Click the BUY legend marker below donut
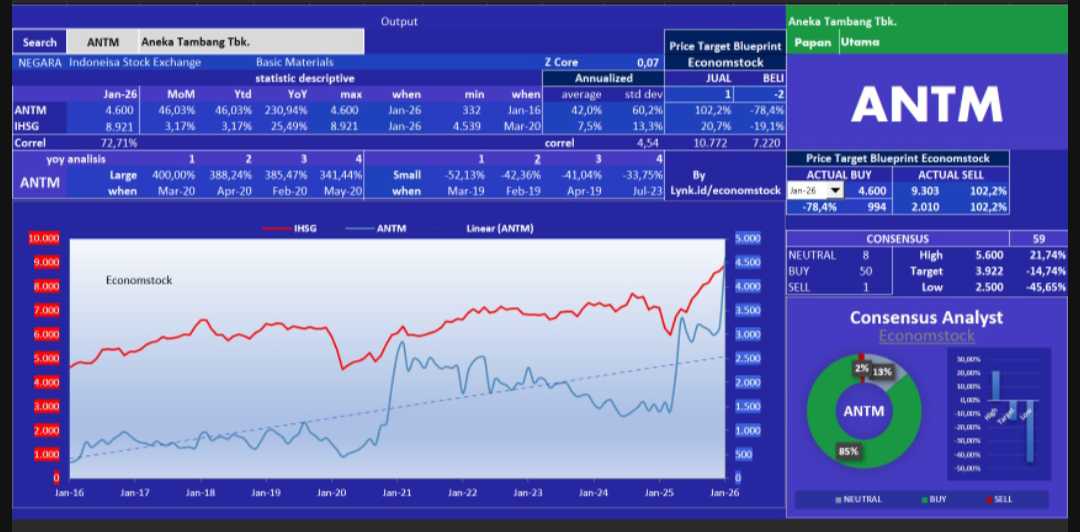Viewport: 1080px width, 532px height. pos(932,499)
